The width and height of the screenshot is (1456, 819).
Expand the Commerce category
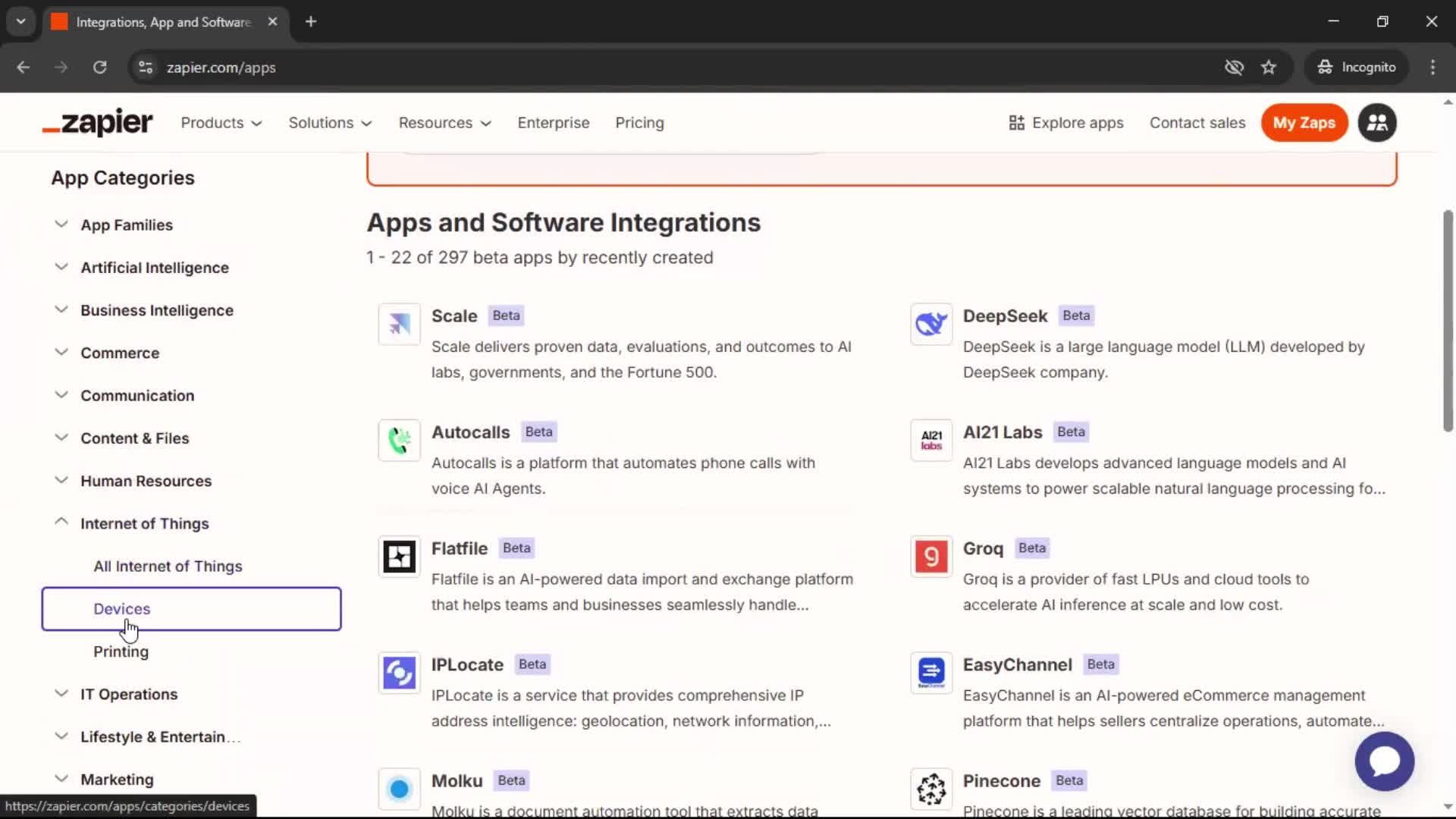pyautogui.click(x=61, y=353)
